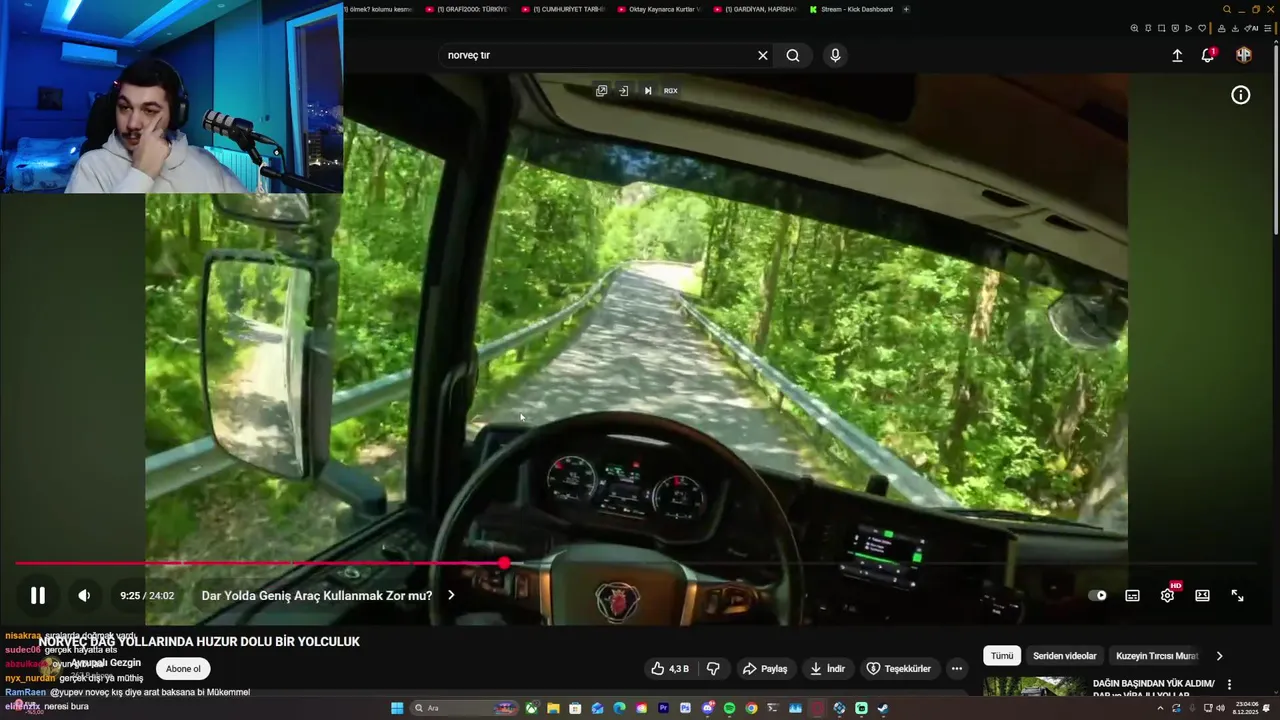This screenshot has height=720, width=1280.
Task: Mute the video volume speaker
Action: (x=84, y=596)
